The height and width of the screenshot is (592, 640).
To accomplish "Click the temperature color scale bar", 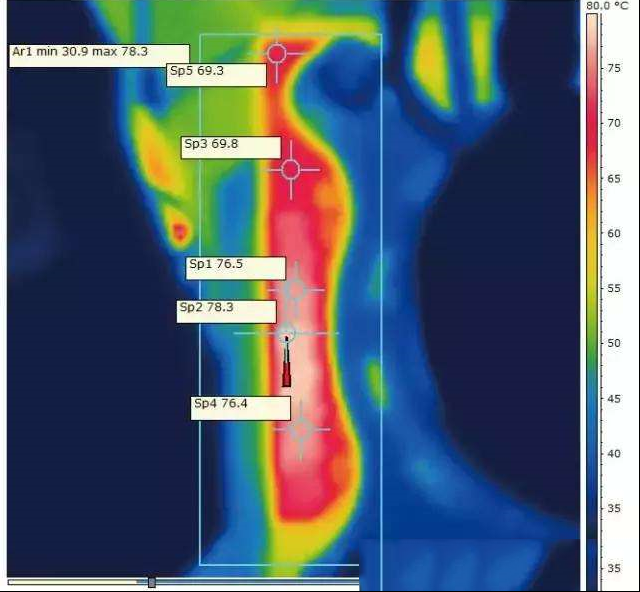I will click(x=592, y=302).
